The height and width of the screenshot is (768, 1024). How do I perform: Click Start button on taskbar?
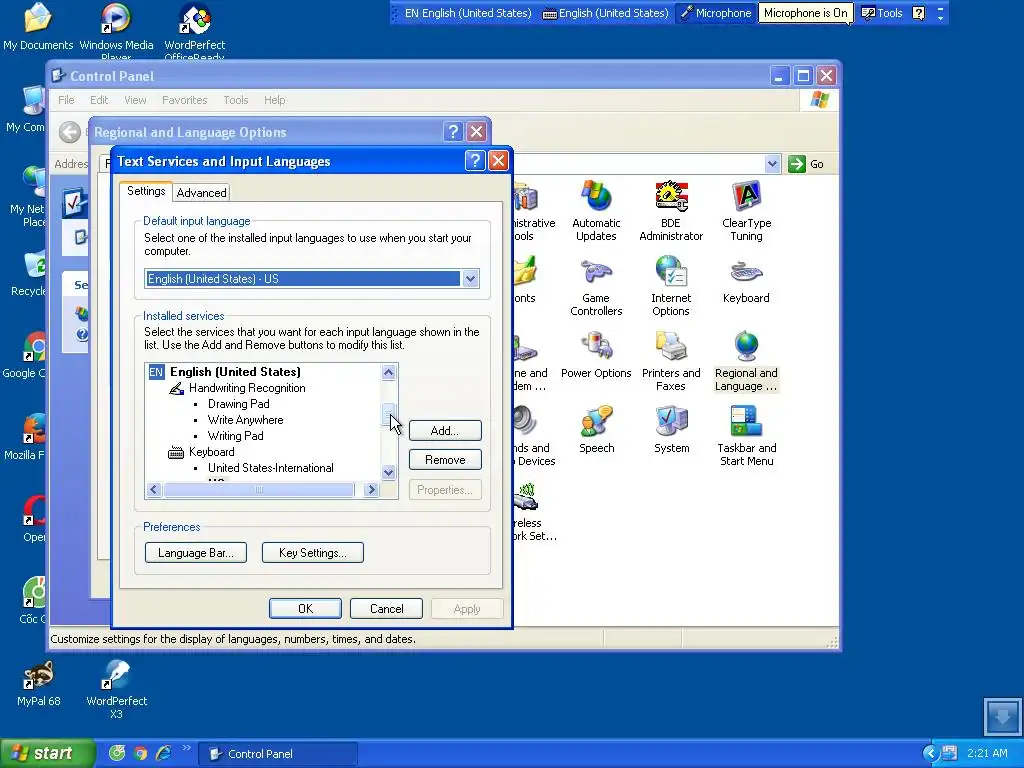pos(48,754)
